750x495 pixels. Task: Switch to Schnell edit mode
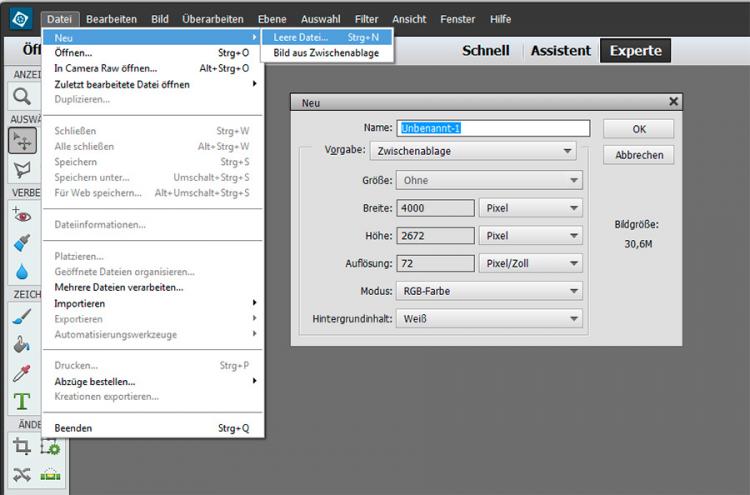pyautogui.click(x=485, y=51)
